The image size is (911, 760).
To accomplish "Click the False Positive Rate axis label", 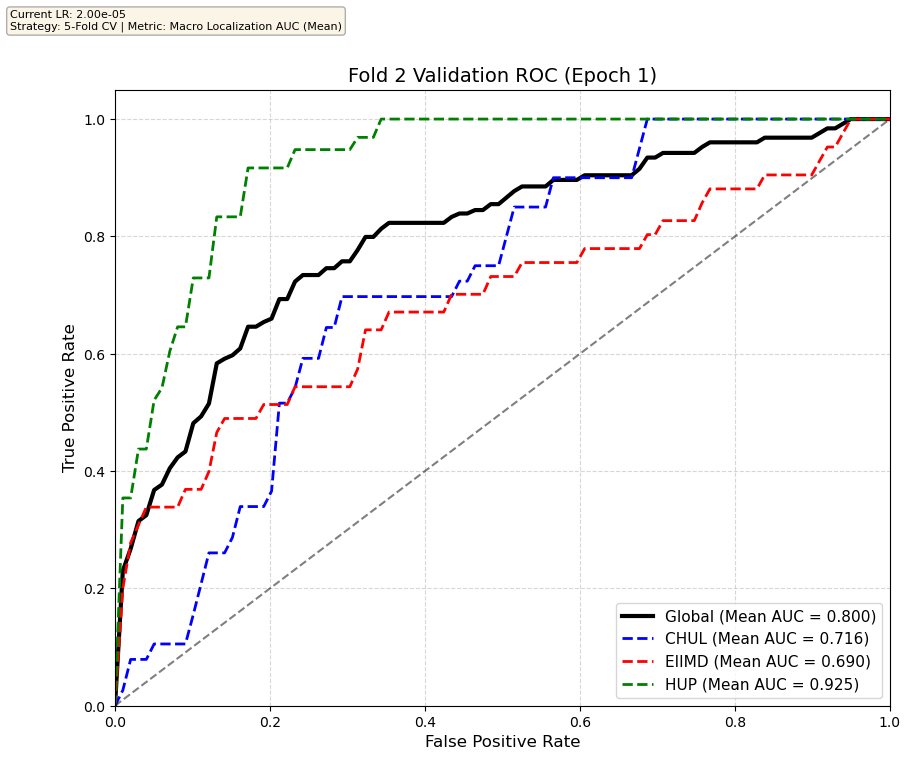I will click(x=502, y=742).
